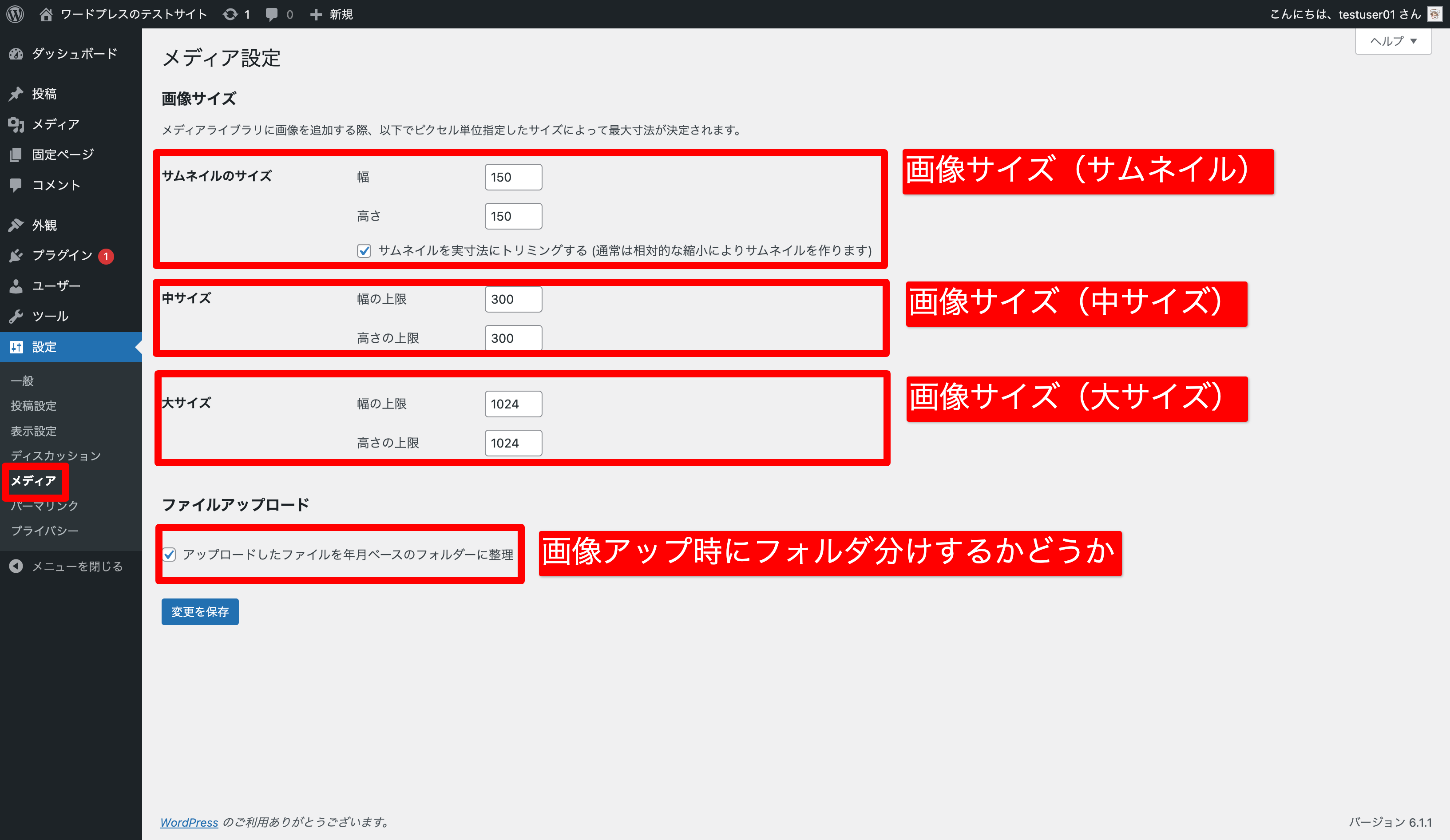Click 新規 in the admin bar

(x=341, y=14)
